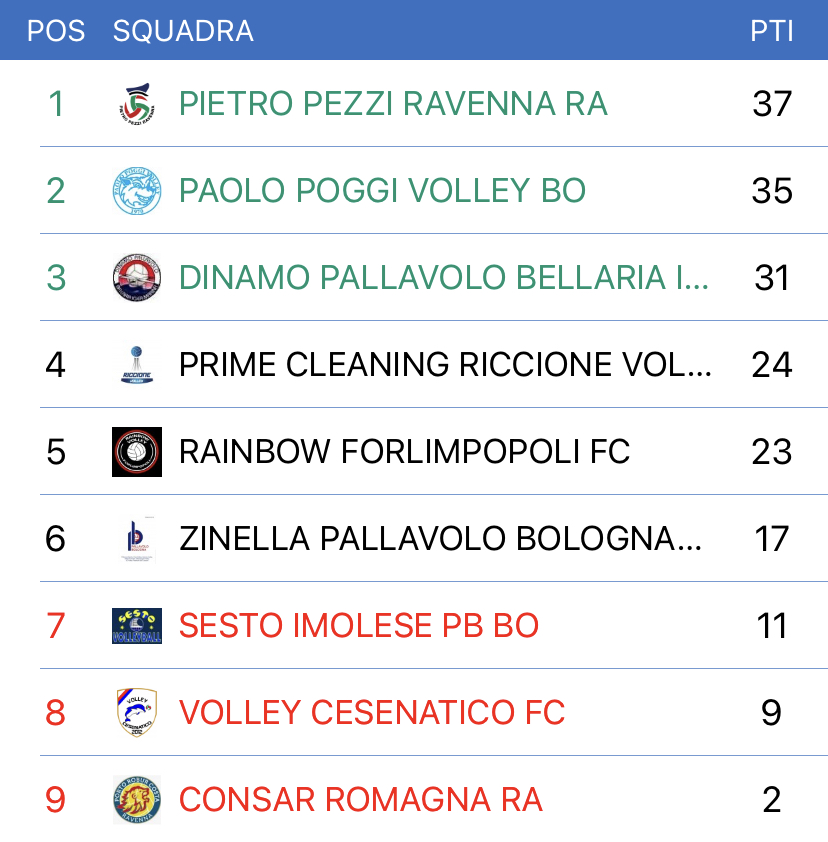Image resolution: width=828 pixels, height=842 pixels.
Task: Select RAINBOW FORLIMPOPOLI FC team name
Action: click(x=404, y=452)
